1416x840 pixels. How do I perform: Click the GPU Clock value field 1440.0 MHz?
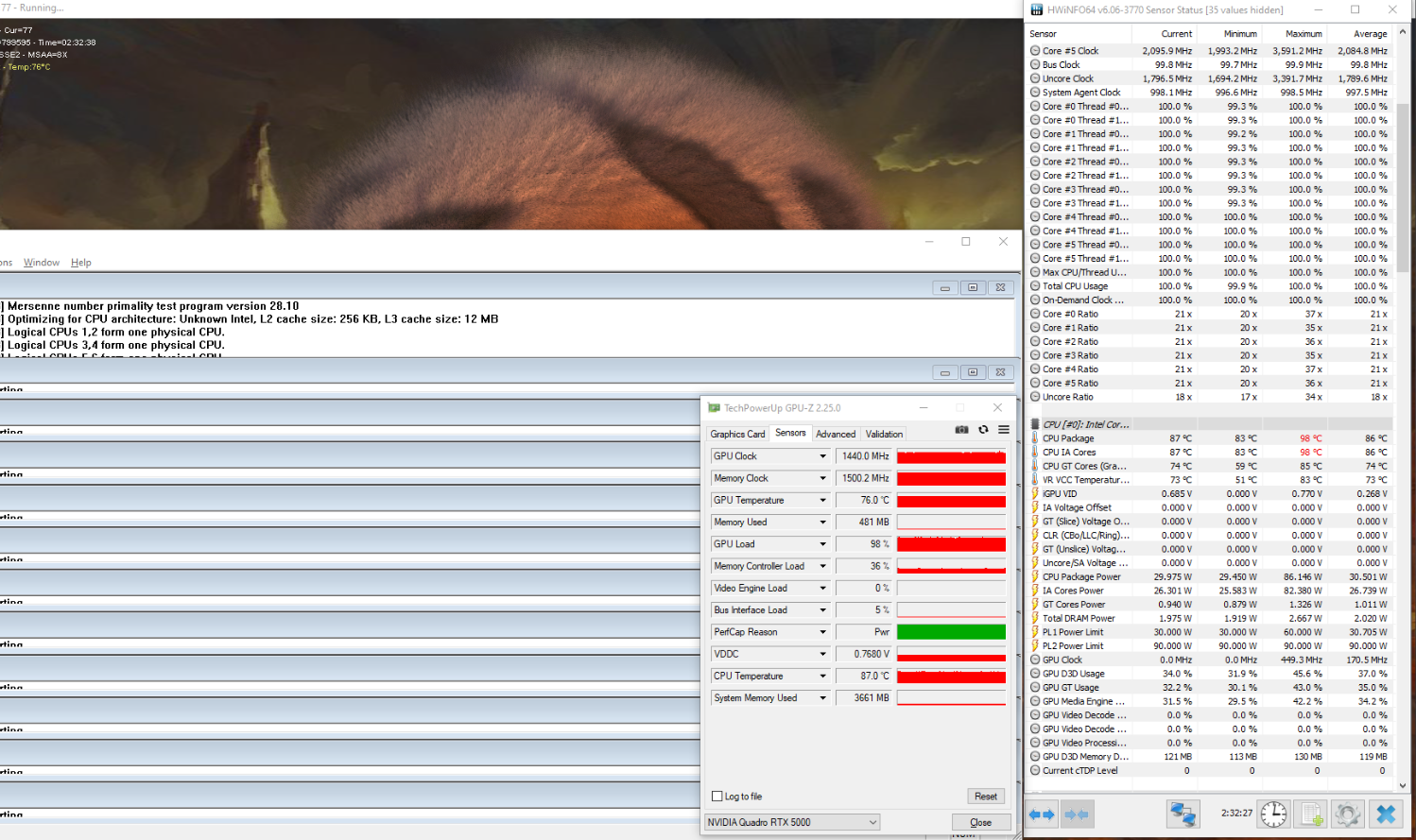[864, 456]
